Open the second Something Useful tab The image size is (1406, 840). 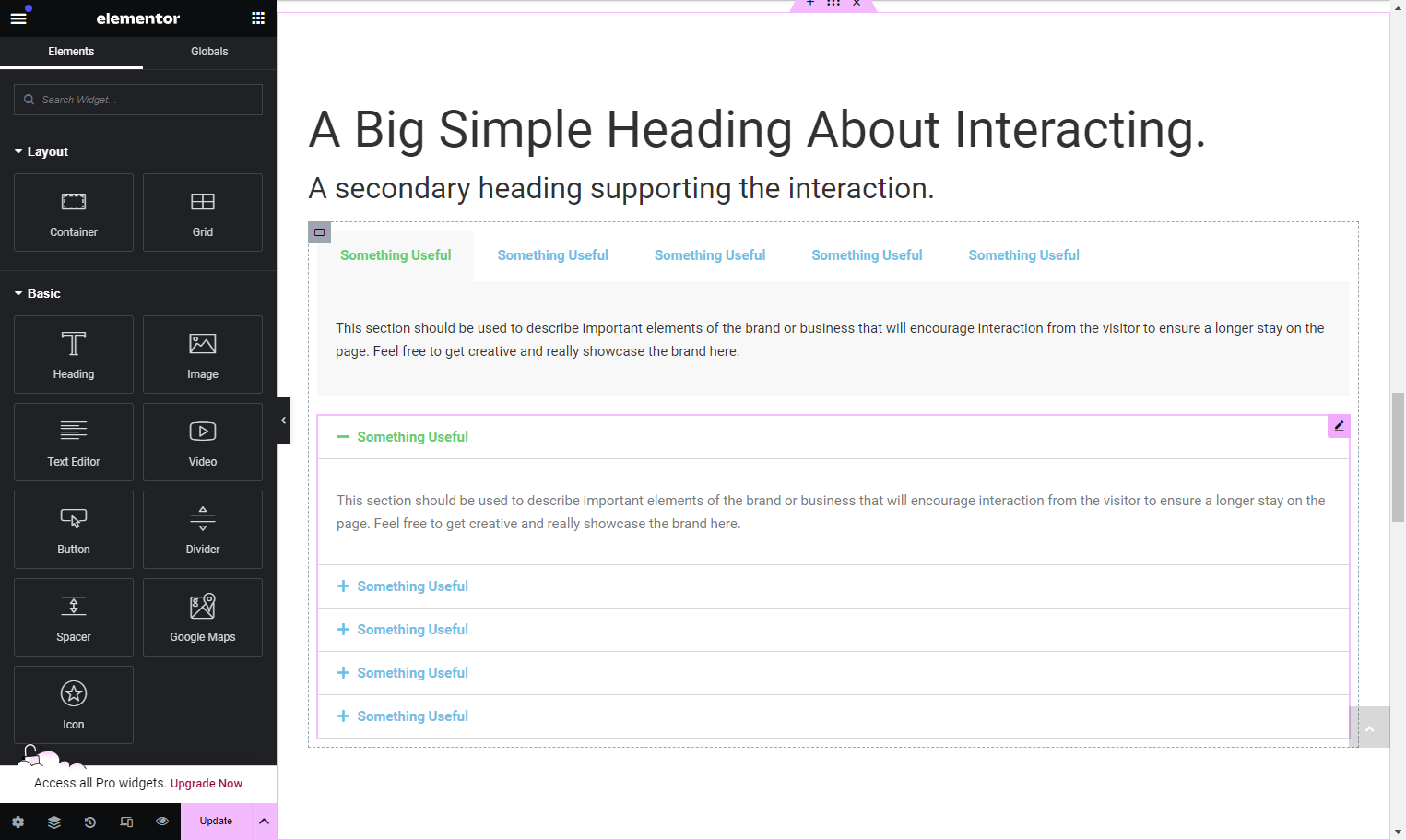coord(553,255)
